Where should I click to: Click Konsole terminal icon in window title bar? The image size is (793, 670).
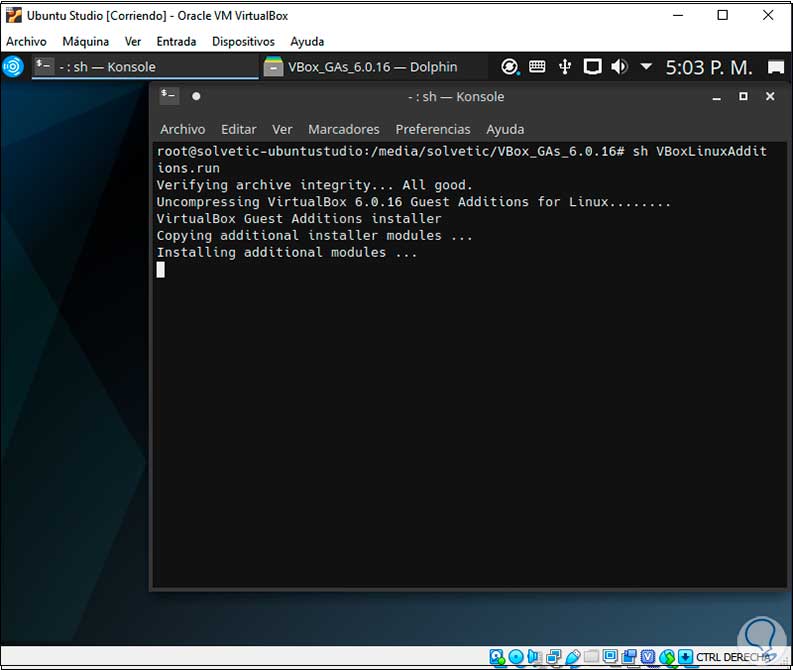(x=168, y=96)
